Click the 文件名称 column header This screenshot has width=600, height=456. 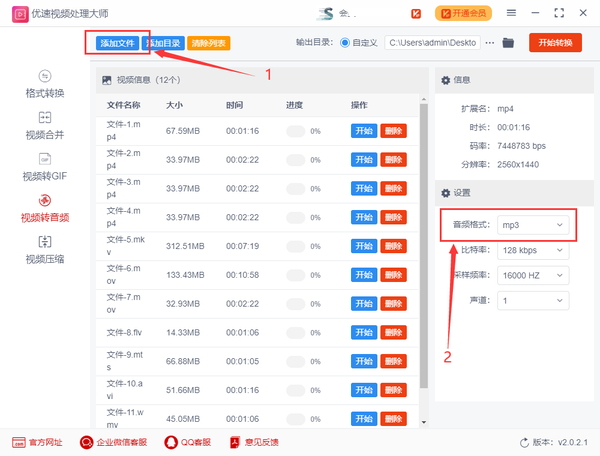pos(123,105)
